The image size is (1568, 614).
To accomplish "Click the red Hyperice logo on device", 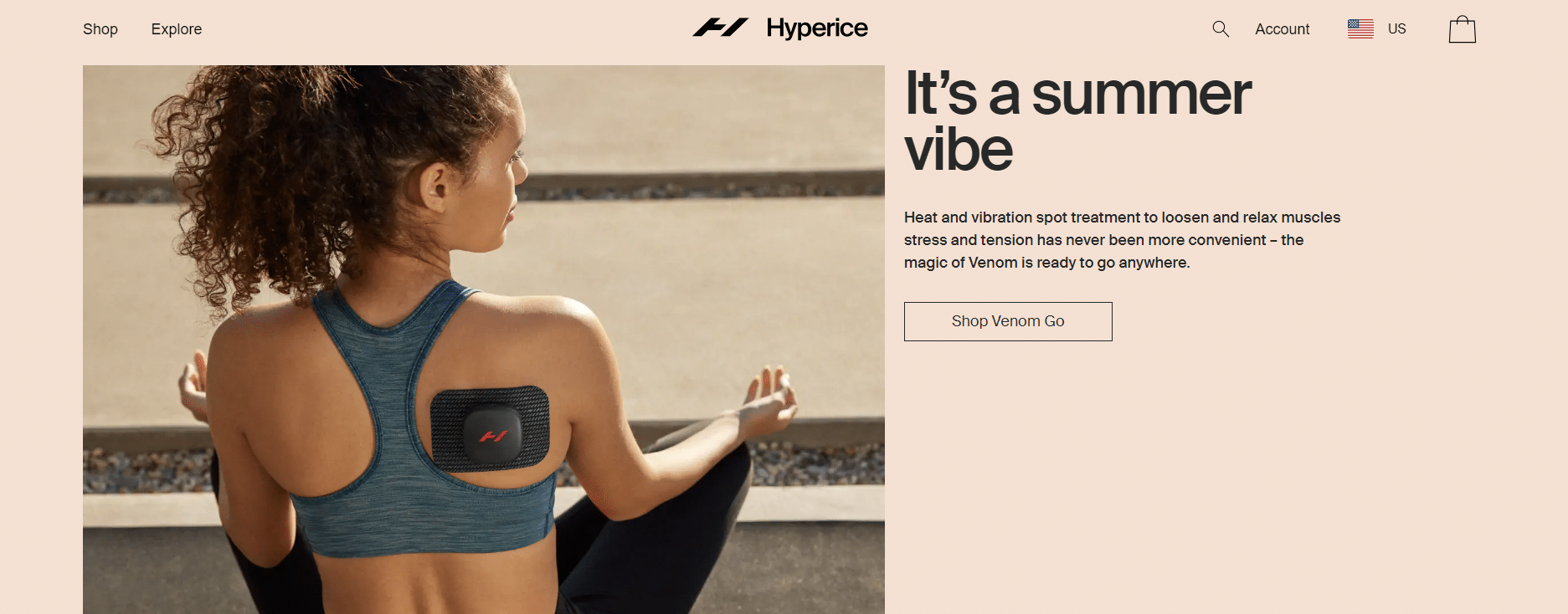I will 493,436.
